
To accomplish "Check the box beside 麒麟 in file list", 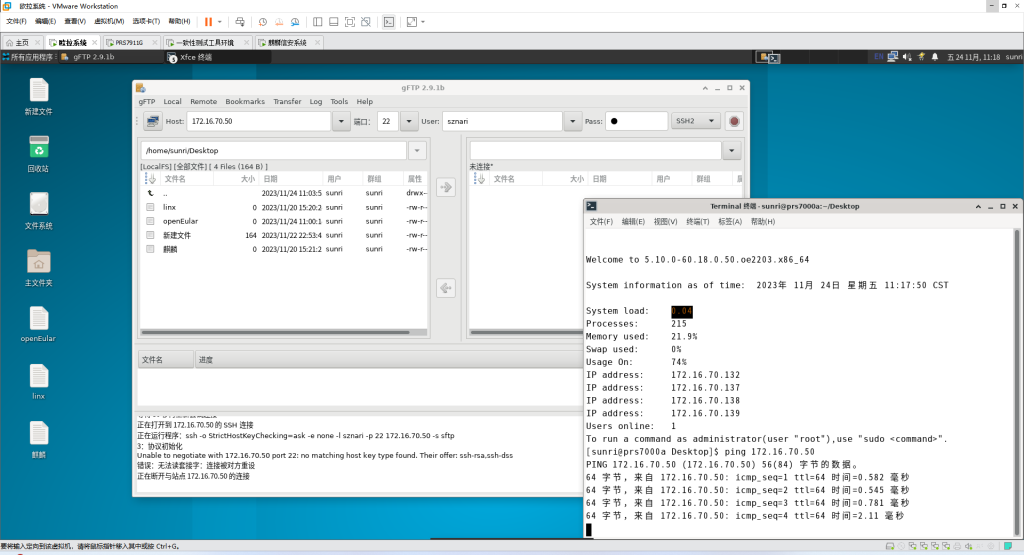I will pos(151,249).
